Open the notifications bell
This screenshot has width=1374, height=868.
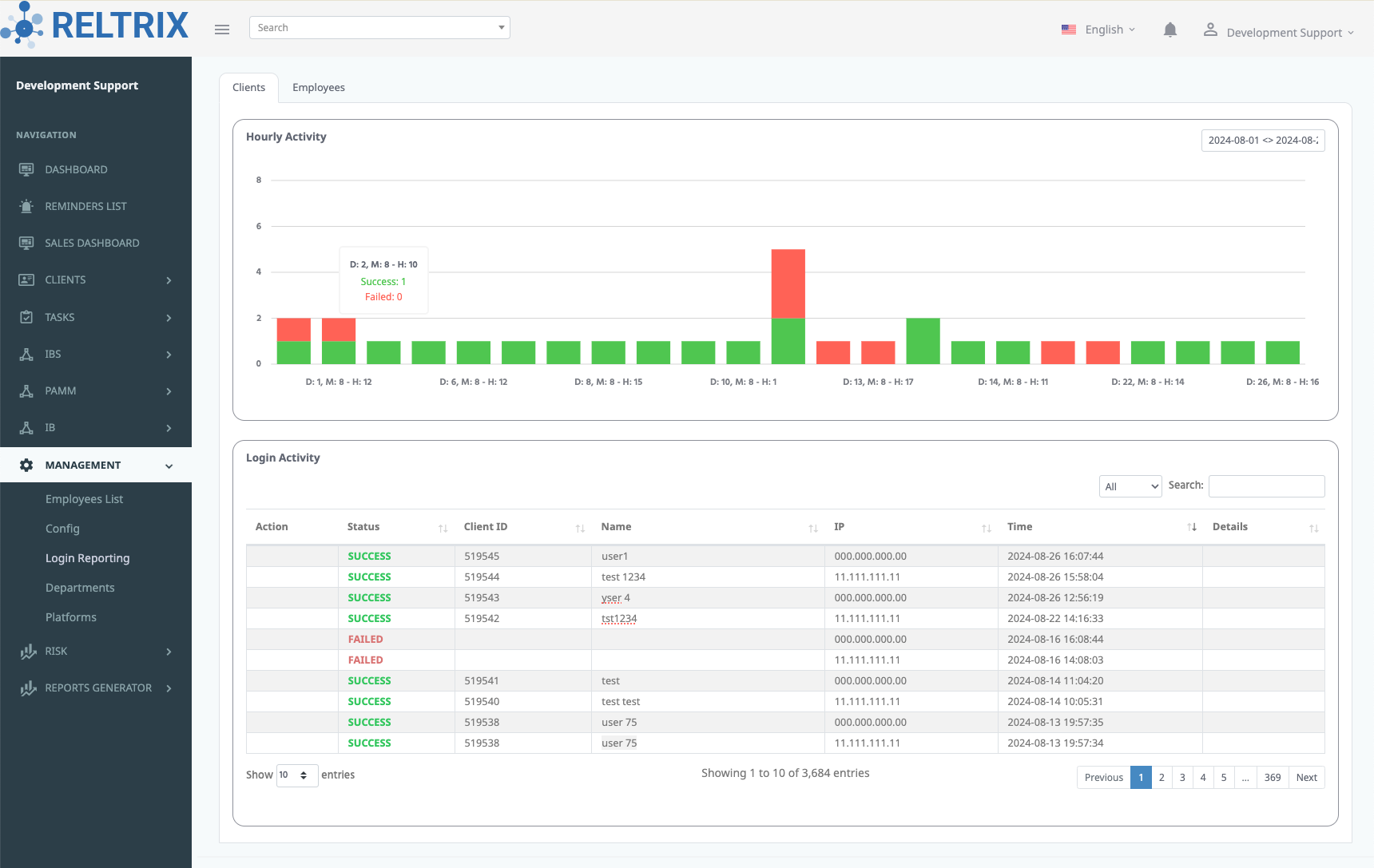click(1169, 30)
